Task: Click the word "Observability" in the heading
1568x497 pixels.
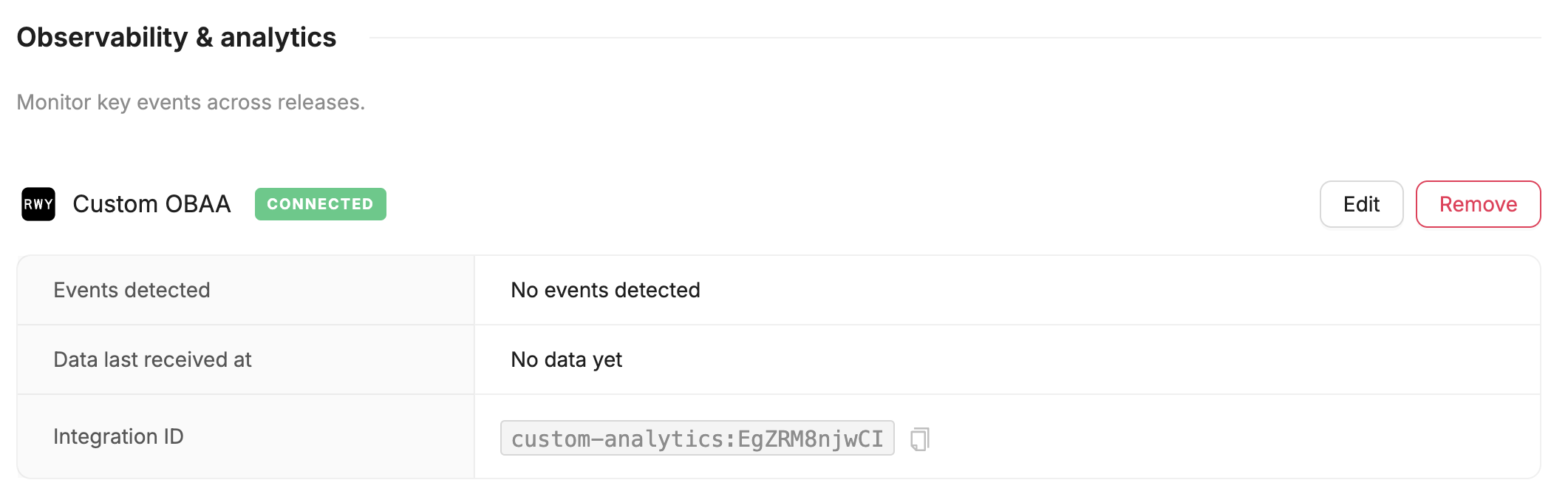Action: (102, 37)
